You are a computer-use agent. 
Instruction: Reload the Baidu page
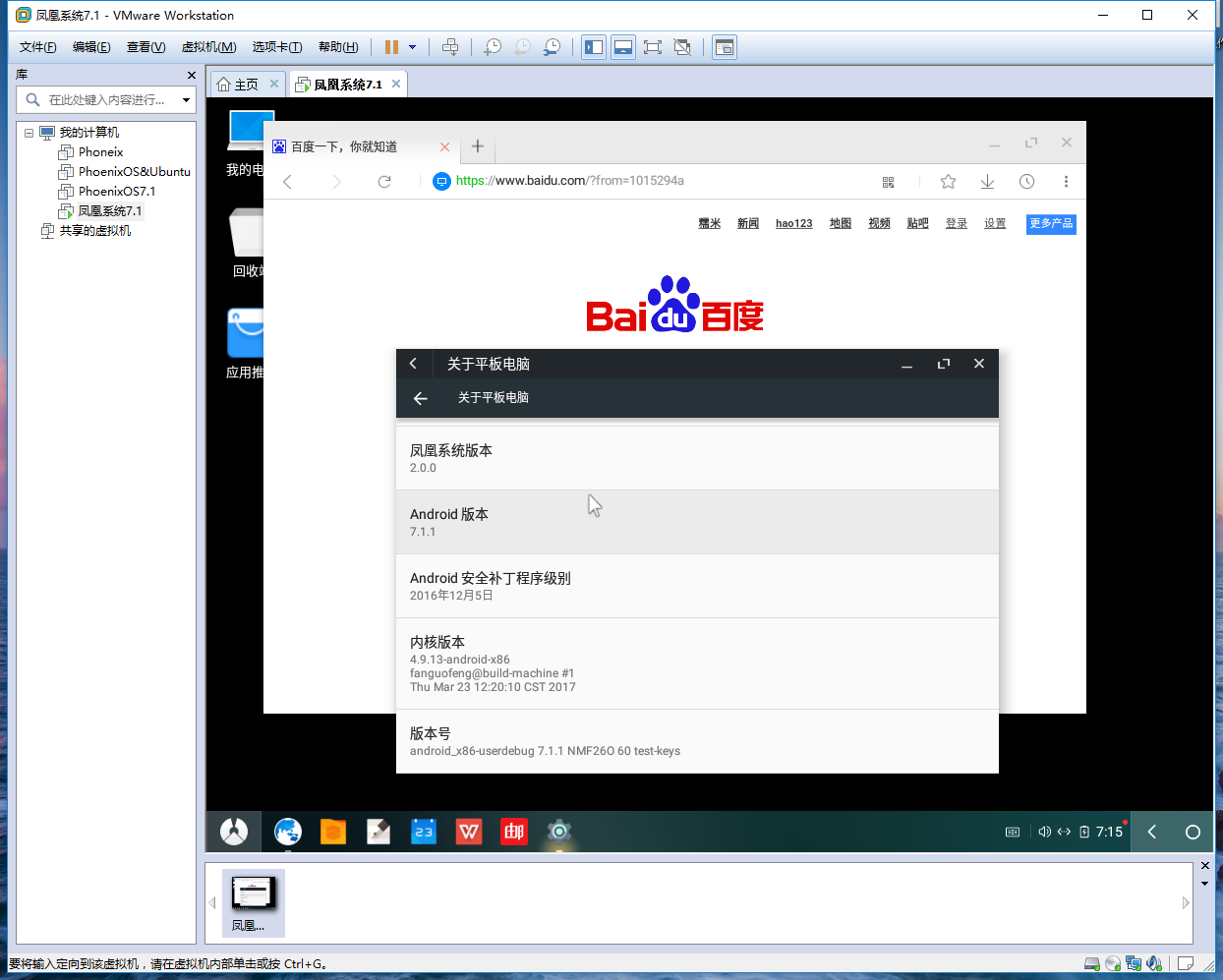click(384, 182)
